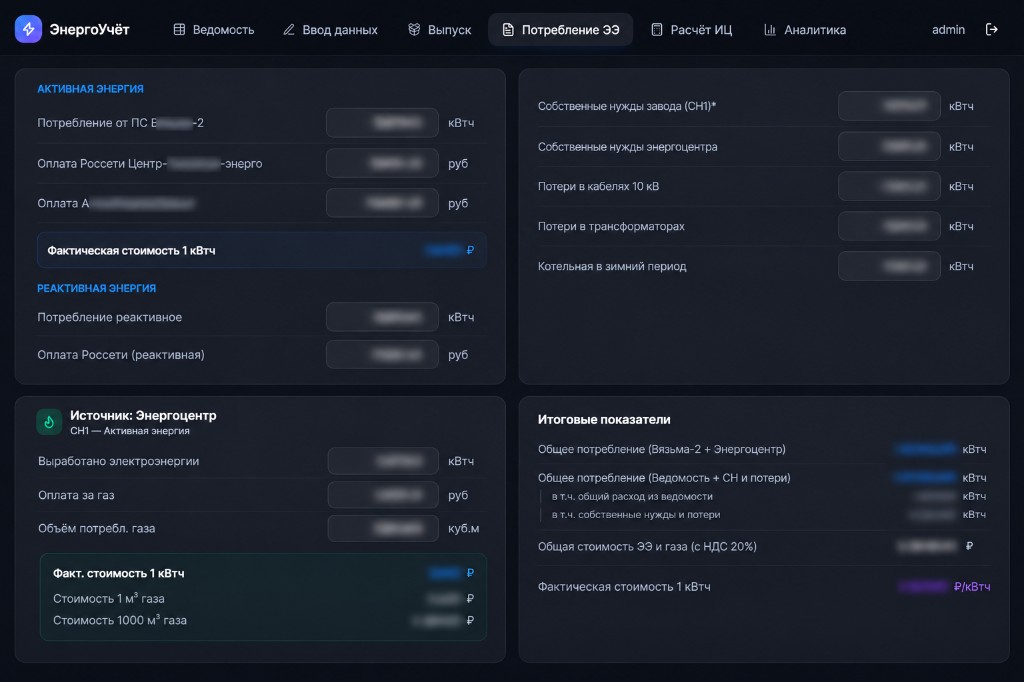
Task: Switch to Ввод данных tab
Action: 330,29
